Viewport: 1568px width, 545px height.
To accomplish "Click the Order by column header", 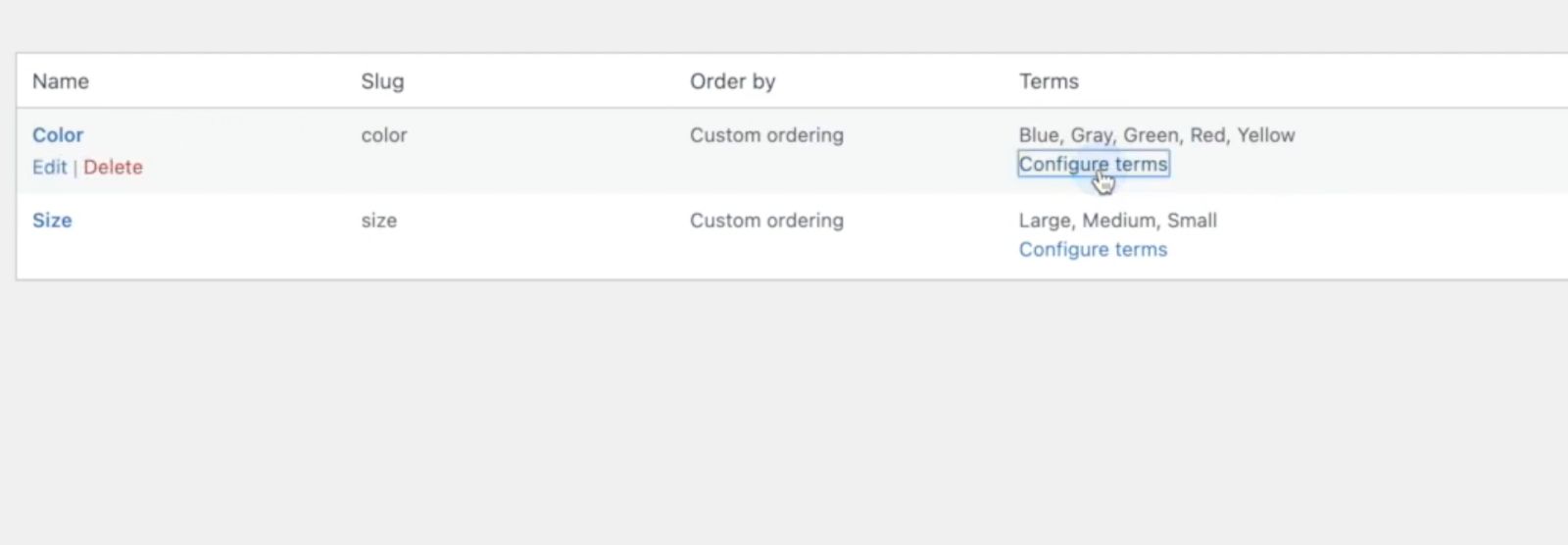I will pos(732,81).
